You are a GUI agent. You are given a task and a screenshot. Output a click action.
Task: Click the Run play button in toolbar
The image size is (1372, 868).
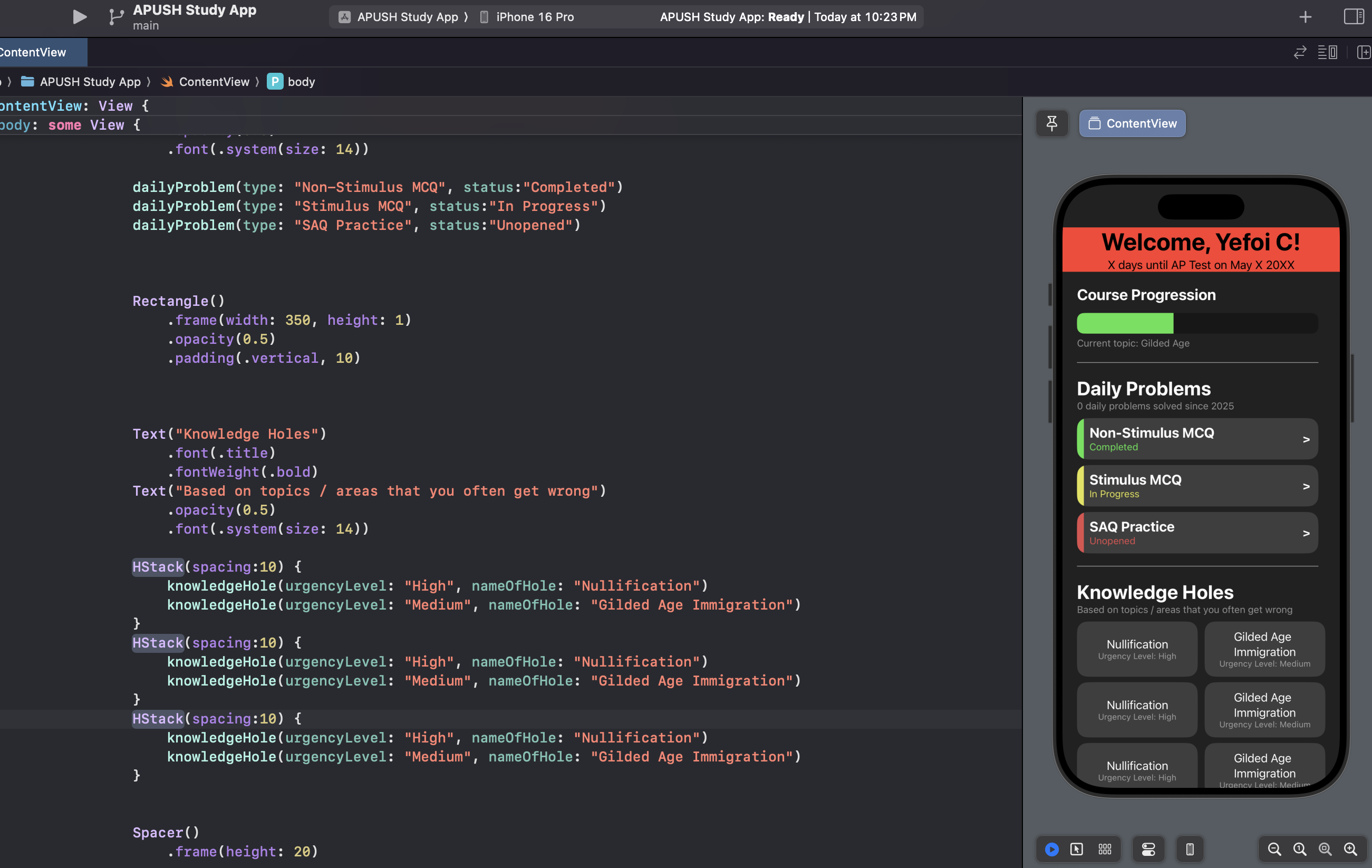click(x=79, y=16)
